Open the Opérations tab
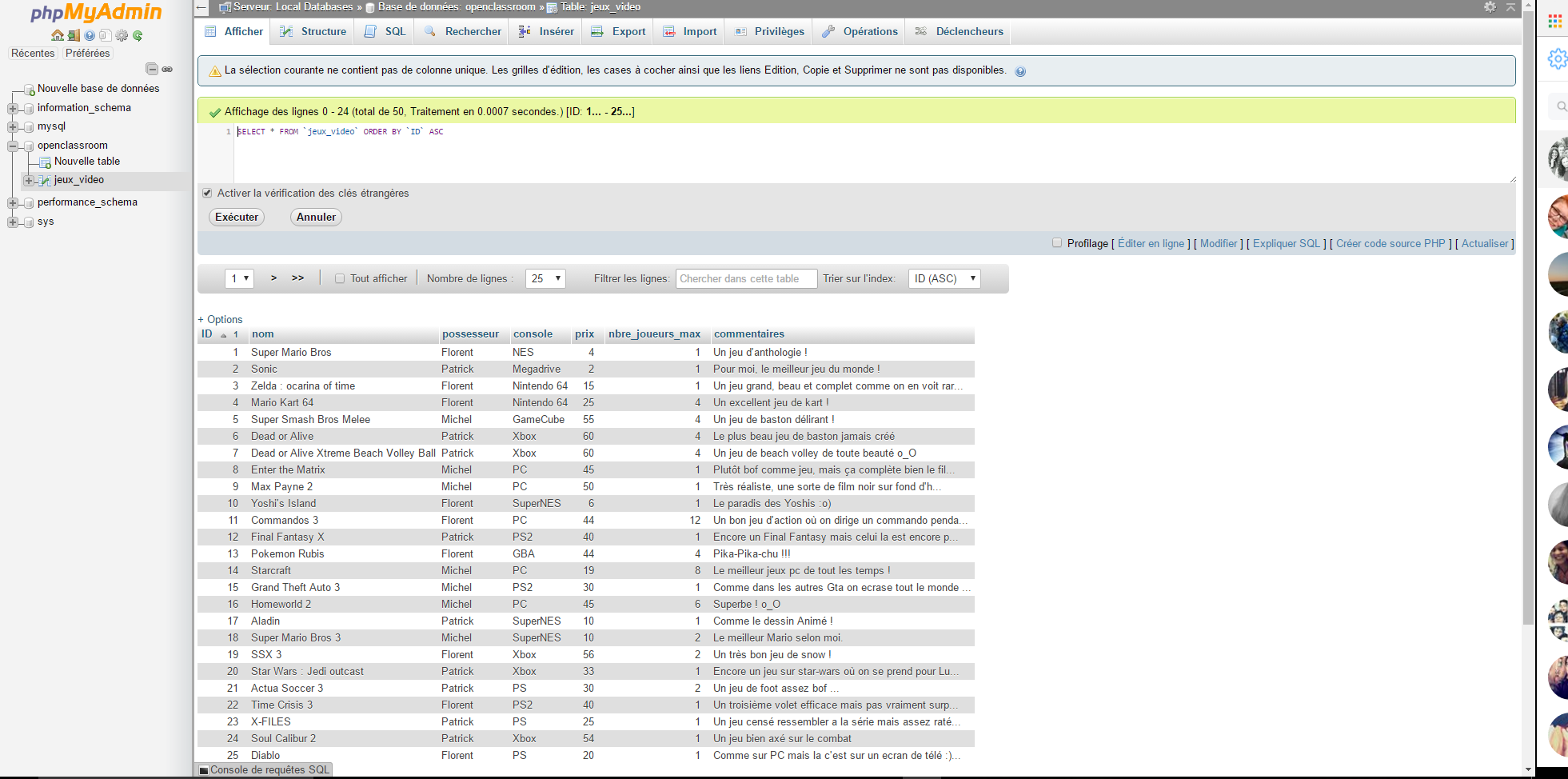The height and width of the screenshot is (779, 1568). (860, 31)
